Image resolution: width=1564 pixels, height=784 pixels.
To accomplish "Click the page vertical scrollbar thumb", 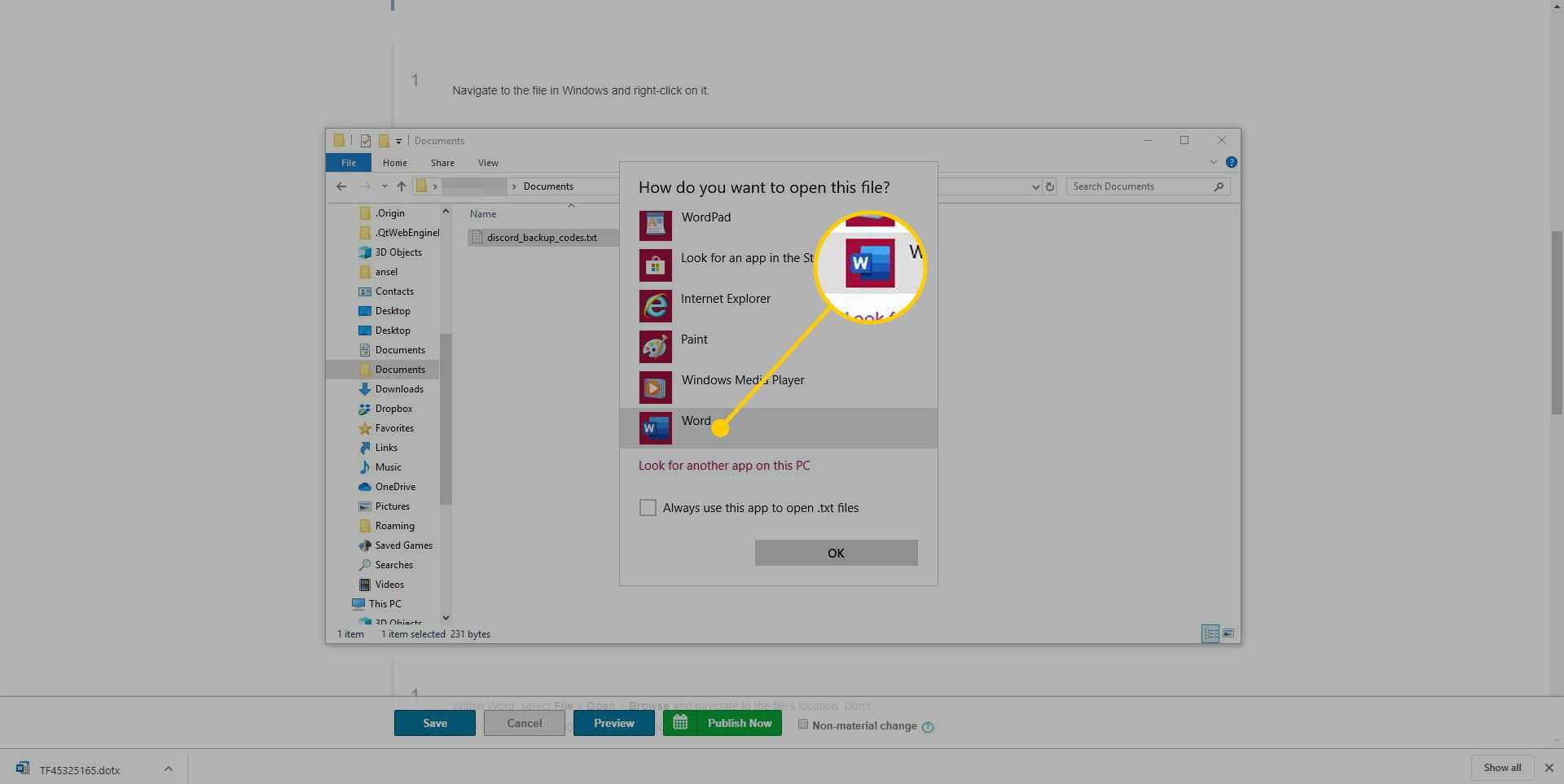I will point(1557,323).
